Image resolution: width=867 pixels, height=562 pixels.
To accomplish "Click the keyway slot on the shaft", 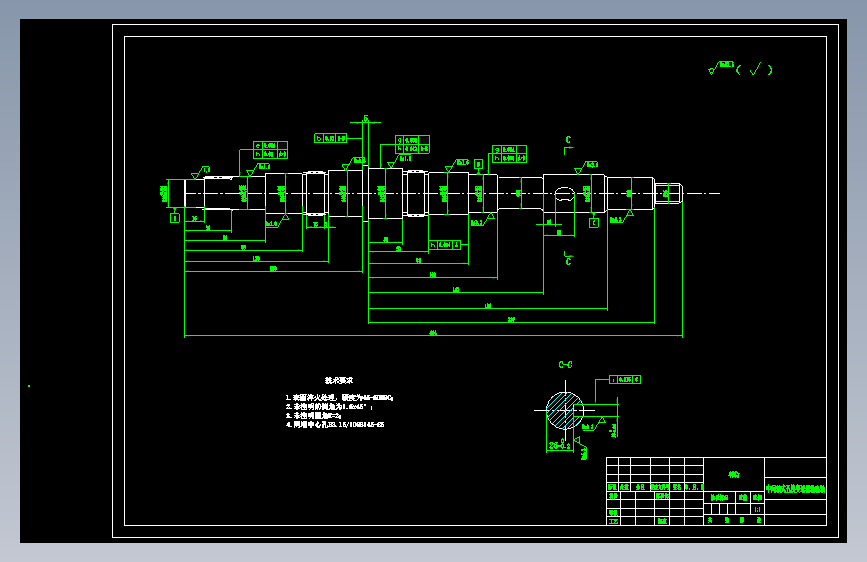I will [565, 194].
